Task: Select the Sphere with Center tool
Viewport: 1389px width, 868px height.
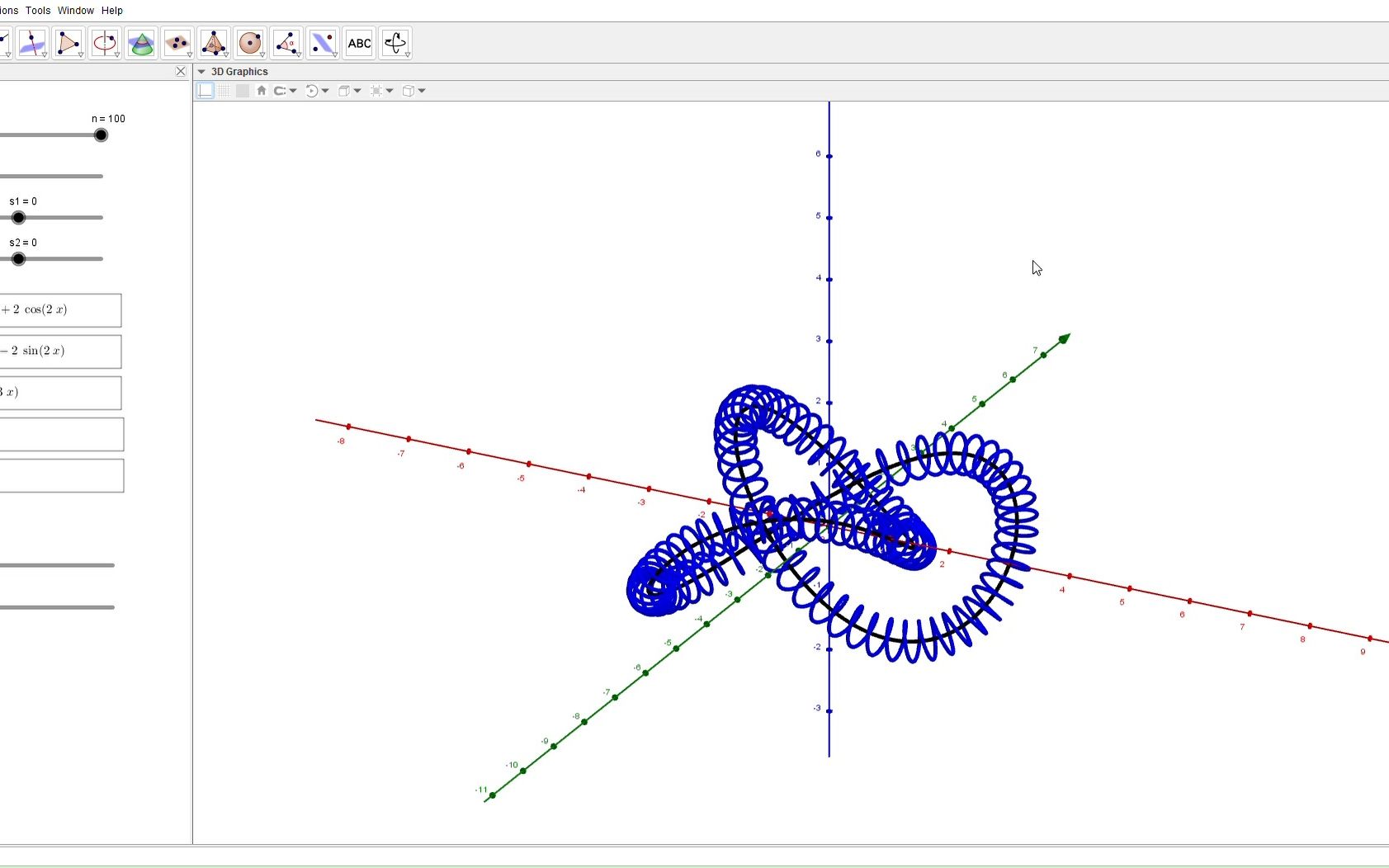Action: 250,42
